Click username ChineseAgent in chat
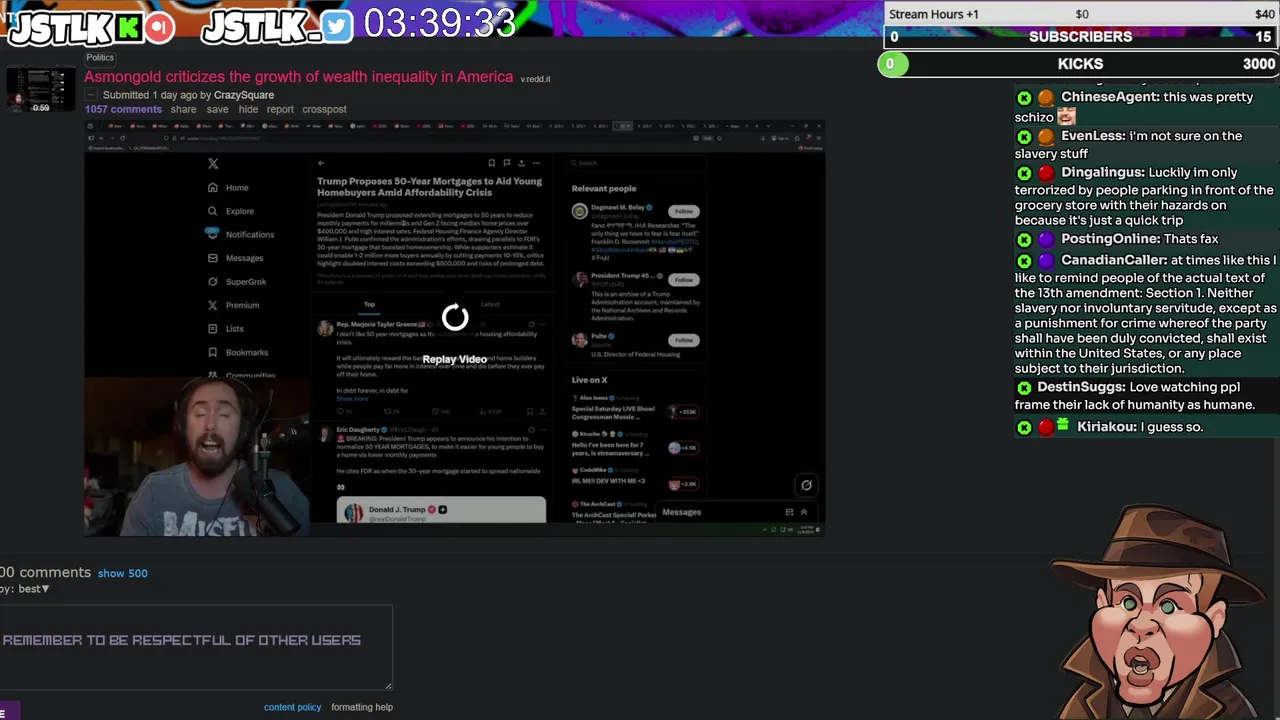This screenshot has width=1280, height=720. 1110,97
